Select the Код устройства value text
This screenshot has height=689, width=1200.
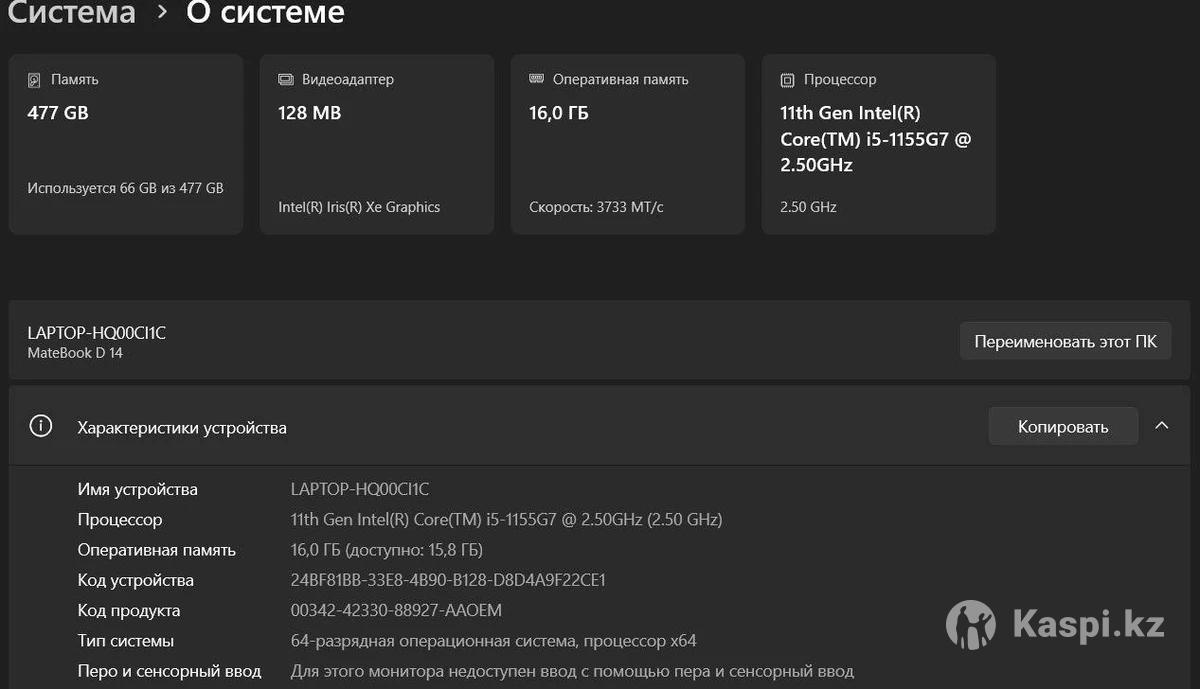(x=448, y=580)
